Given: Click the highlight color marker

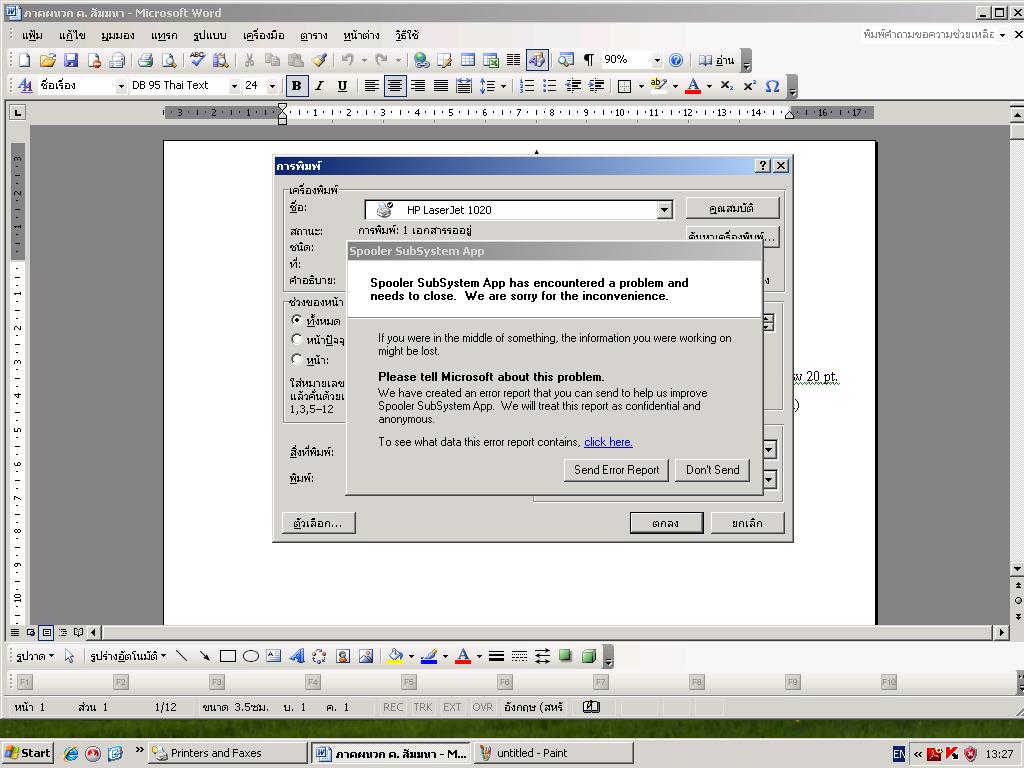Looking at the screenshot, I should coord(658,86).
